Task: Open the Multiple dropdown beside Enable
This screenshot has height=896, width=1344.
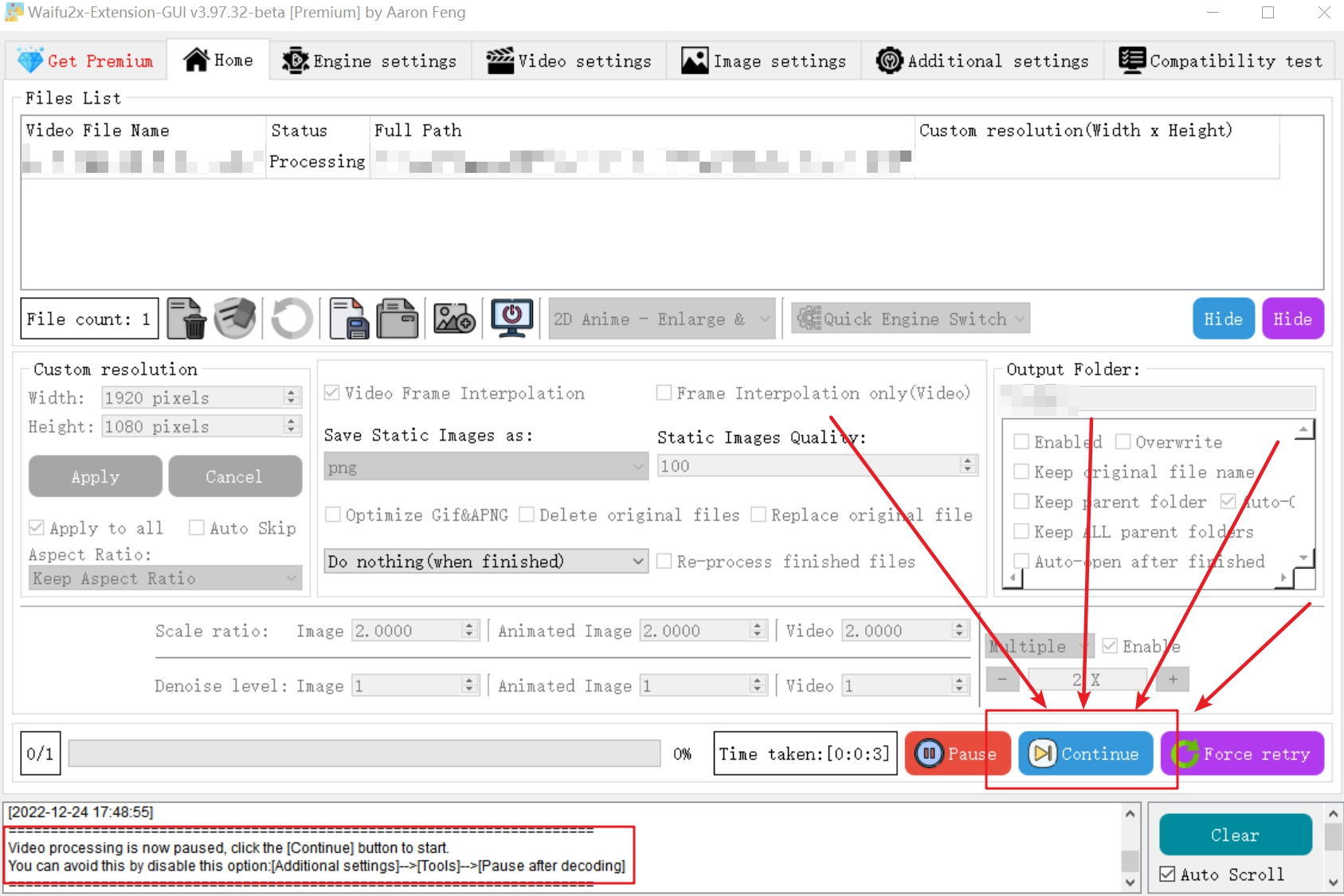Action: pyautogui.click(x=1039, y=646)
